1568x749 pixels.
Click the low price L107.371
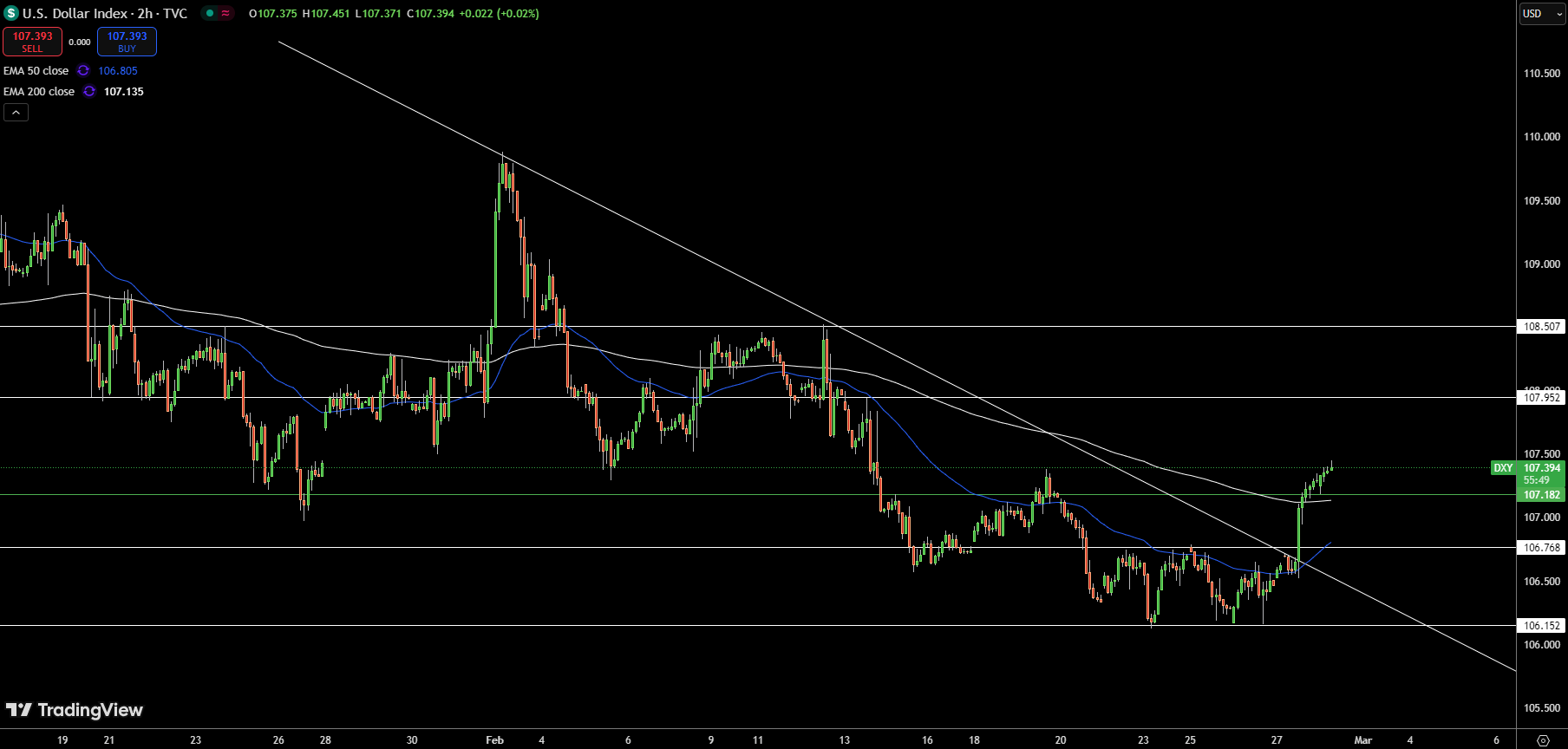coord(378,14)
